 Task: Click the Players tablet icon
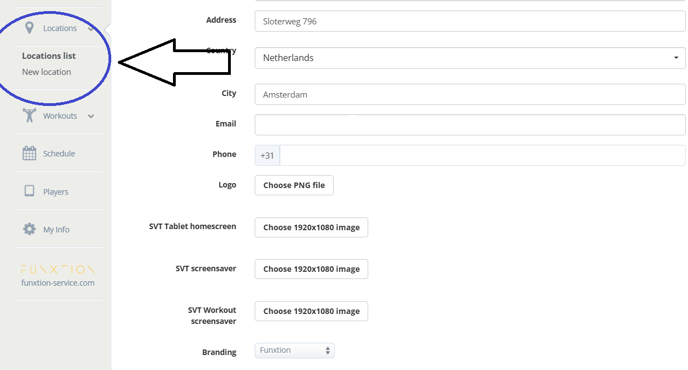coord(29,191)
